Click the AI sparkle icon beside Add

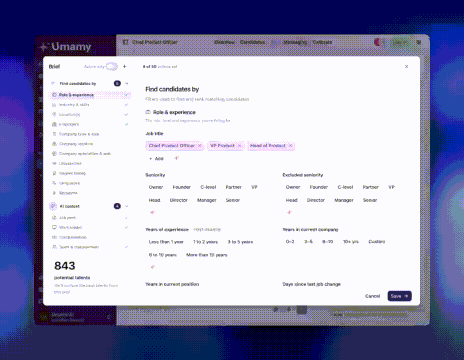pos(177,158)
